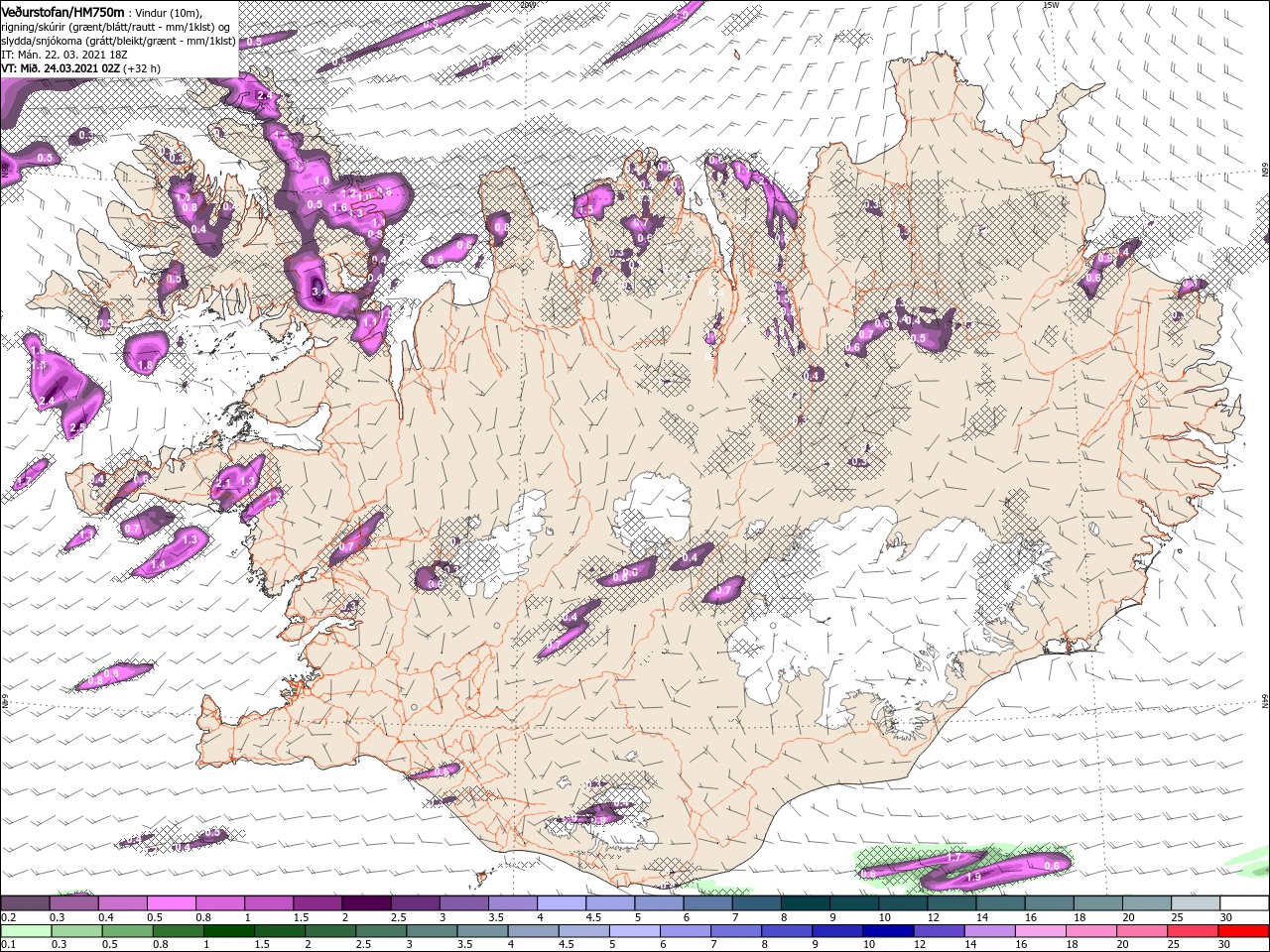Viewport: 1270px width, 952px height.
Task: Pick the upper legend swatch between 3 and 3.5
Action: tap(464, 903)
